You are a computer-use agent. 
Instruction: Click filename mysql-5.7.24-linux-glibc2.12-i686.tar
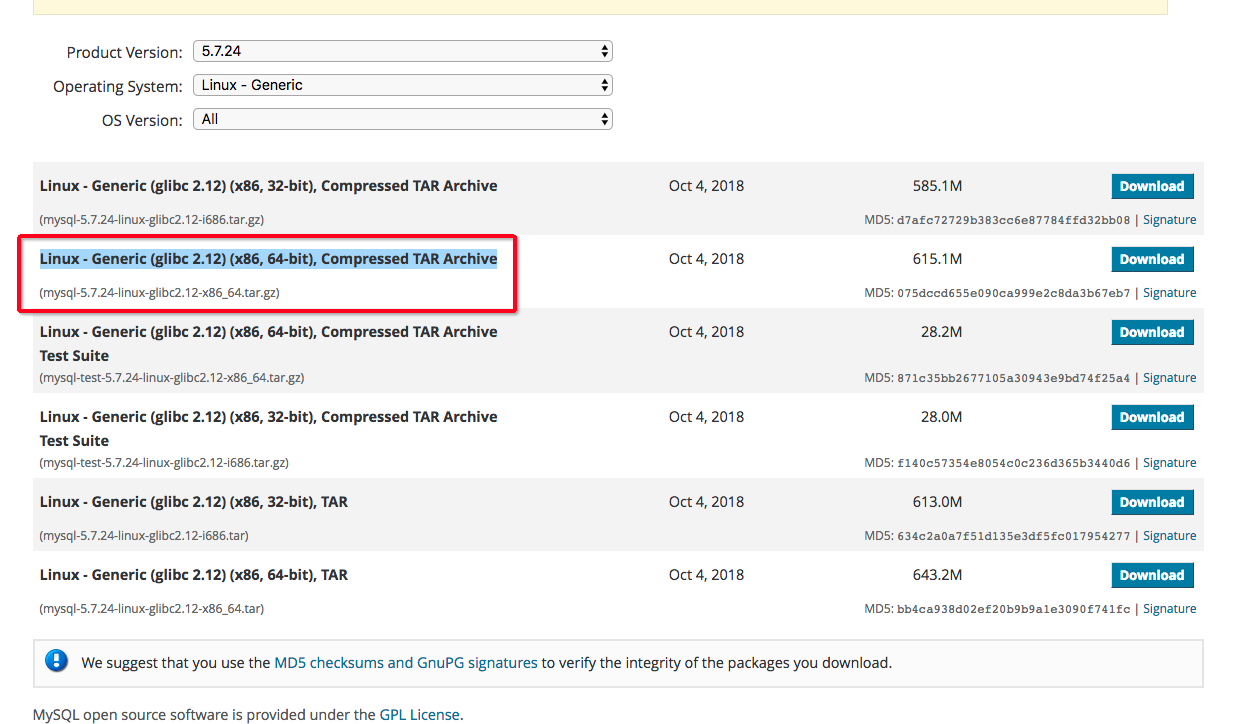[144, 536]
